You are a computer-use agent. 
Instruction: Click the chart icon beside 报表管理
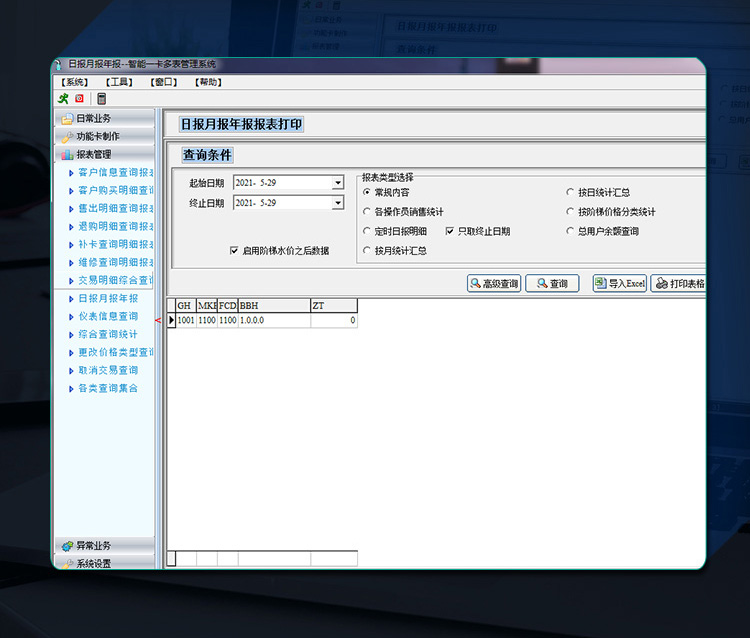(x=67, y=155)
